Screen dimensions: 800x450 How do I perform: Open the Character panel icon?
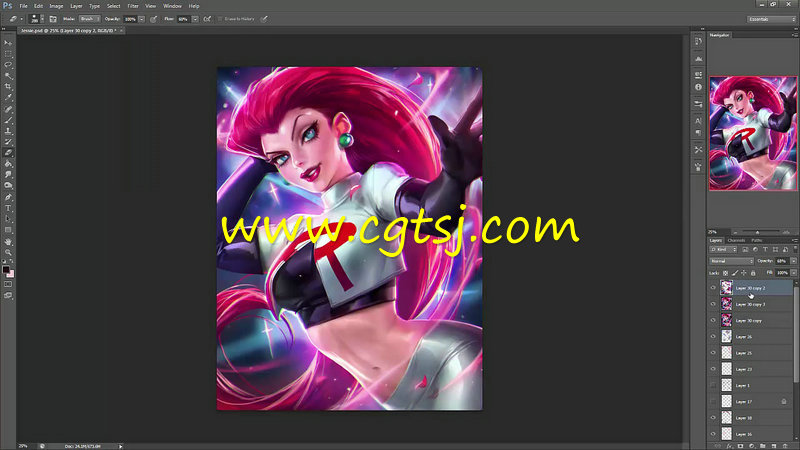click(x=698, y=121)
